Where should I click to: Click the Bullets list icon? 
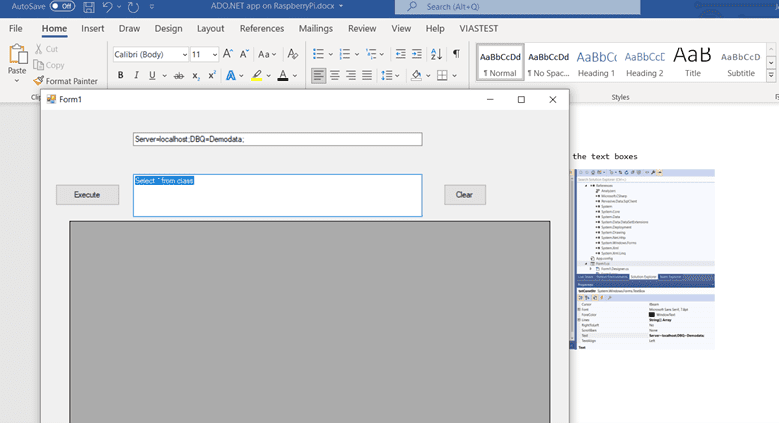click(318, 54)
